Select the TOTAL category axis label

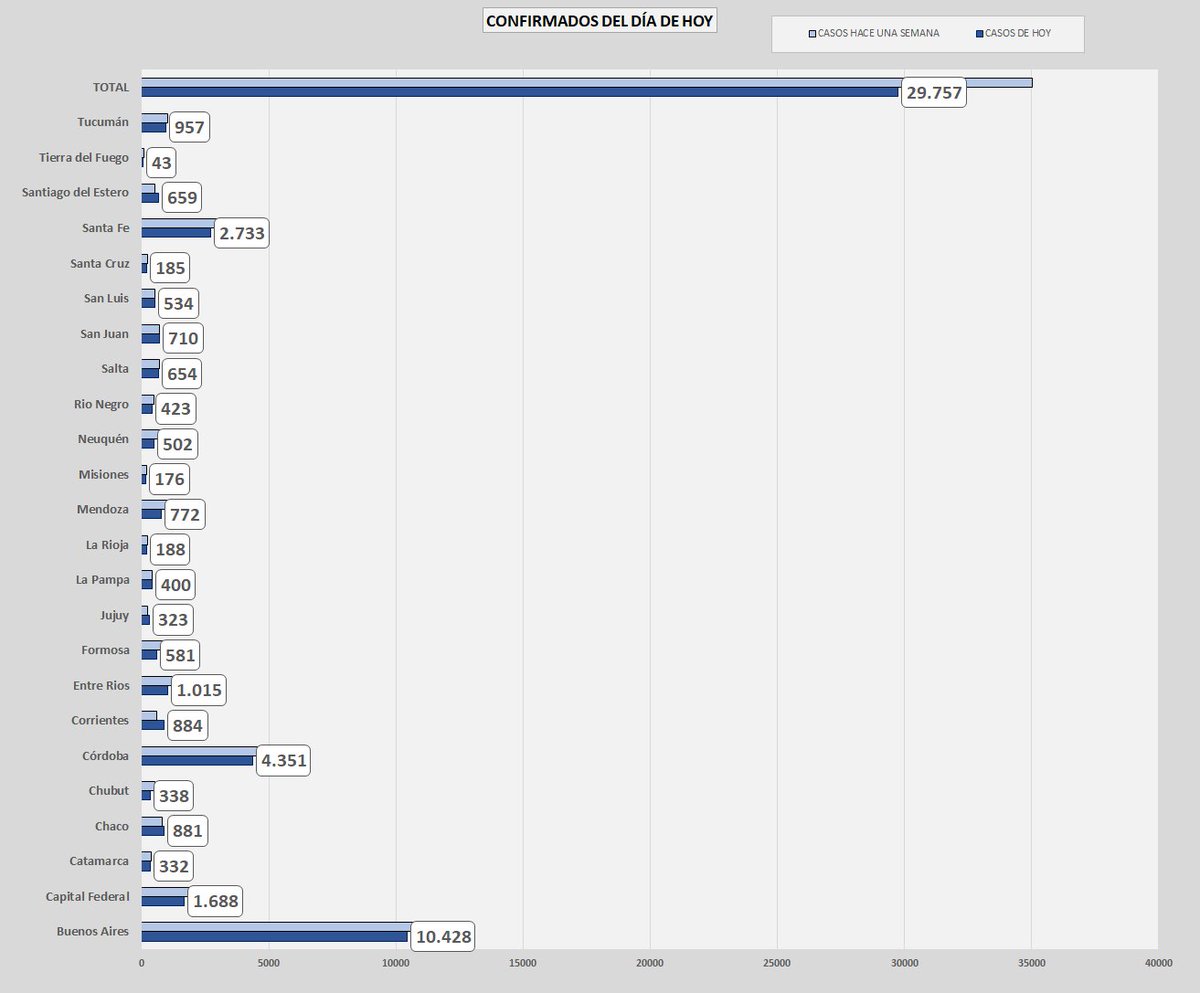tap(111, 87)
